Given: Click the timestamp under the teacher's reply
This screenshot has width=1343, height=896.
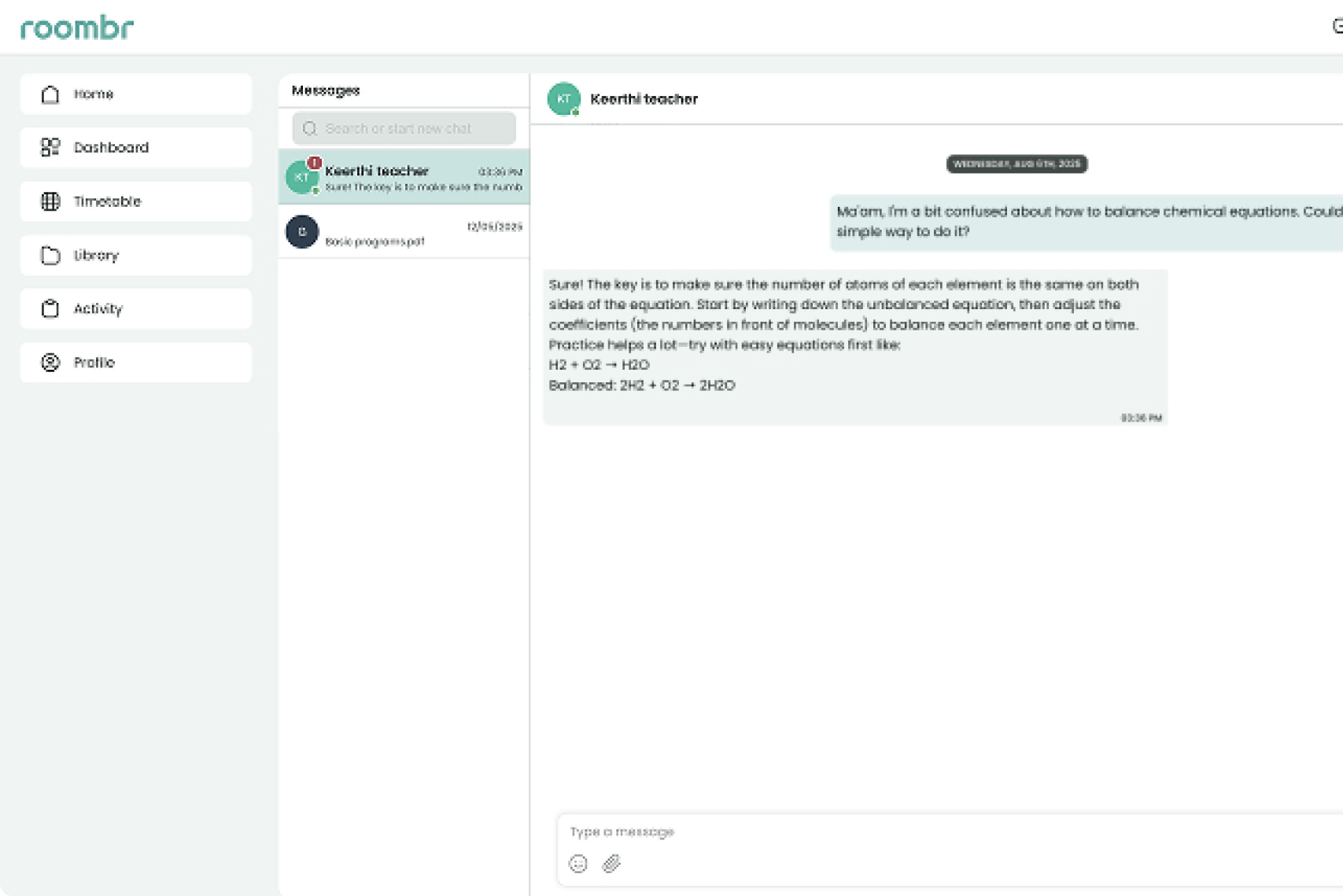Looking at the screenshot, I should (1142, 418).
